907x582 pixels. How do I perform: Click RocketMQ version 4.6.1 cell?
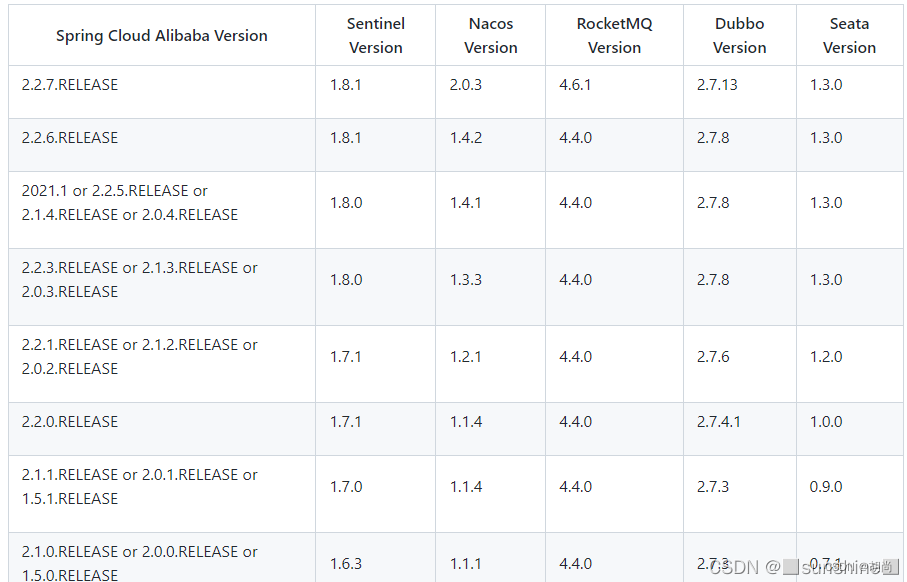point(575,85)
